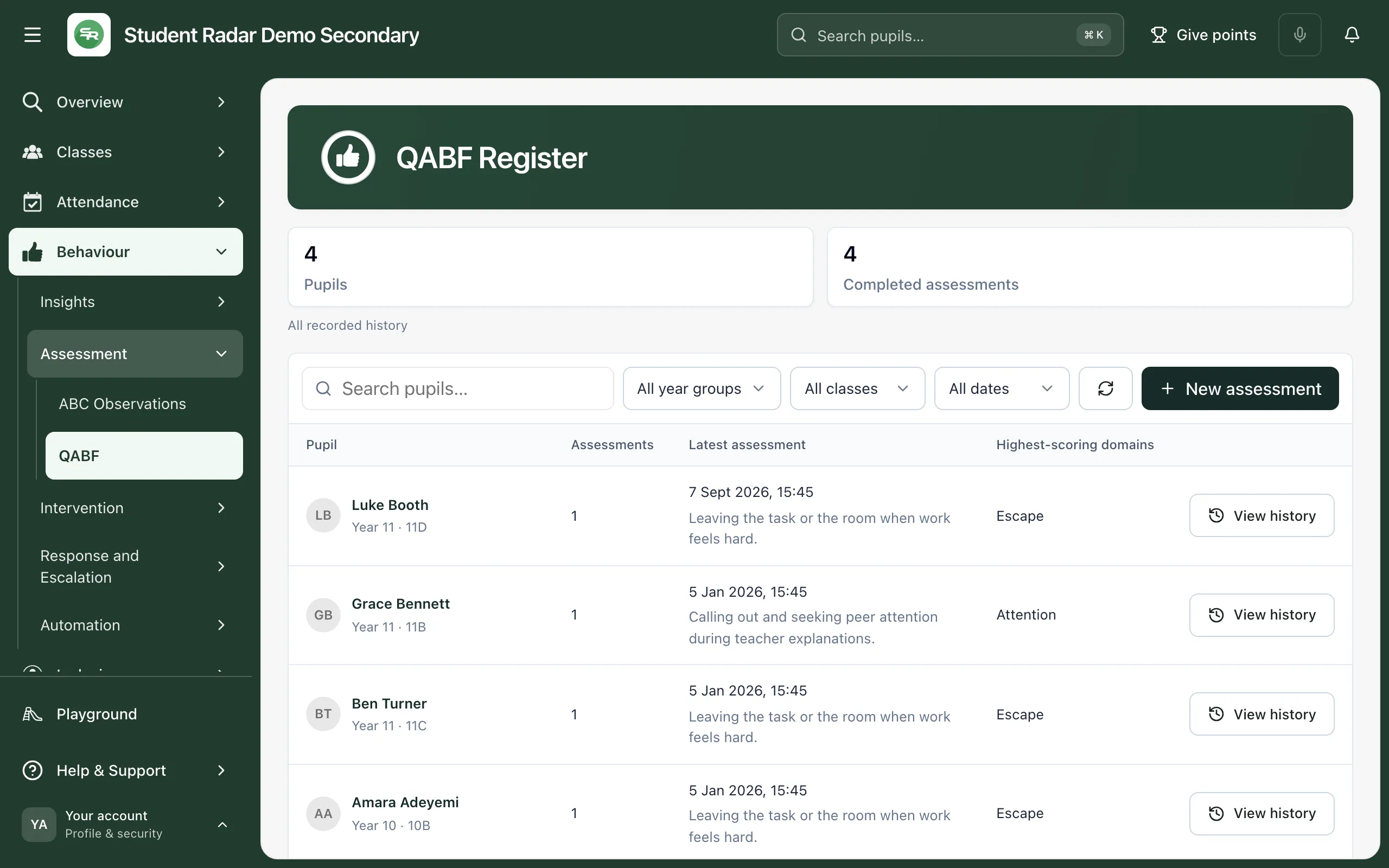Collapse the Behaviour section chevron
1389x868 pixels.
point(221,252)
